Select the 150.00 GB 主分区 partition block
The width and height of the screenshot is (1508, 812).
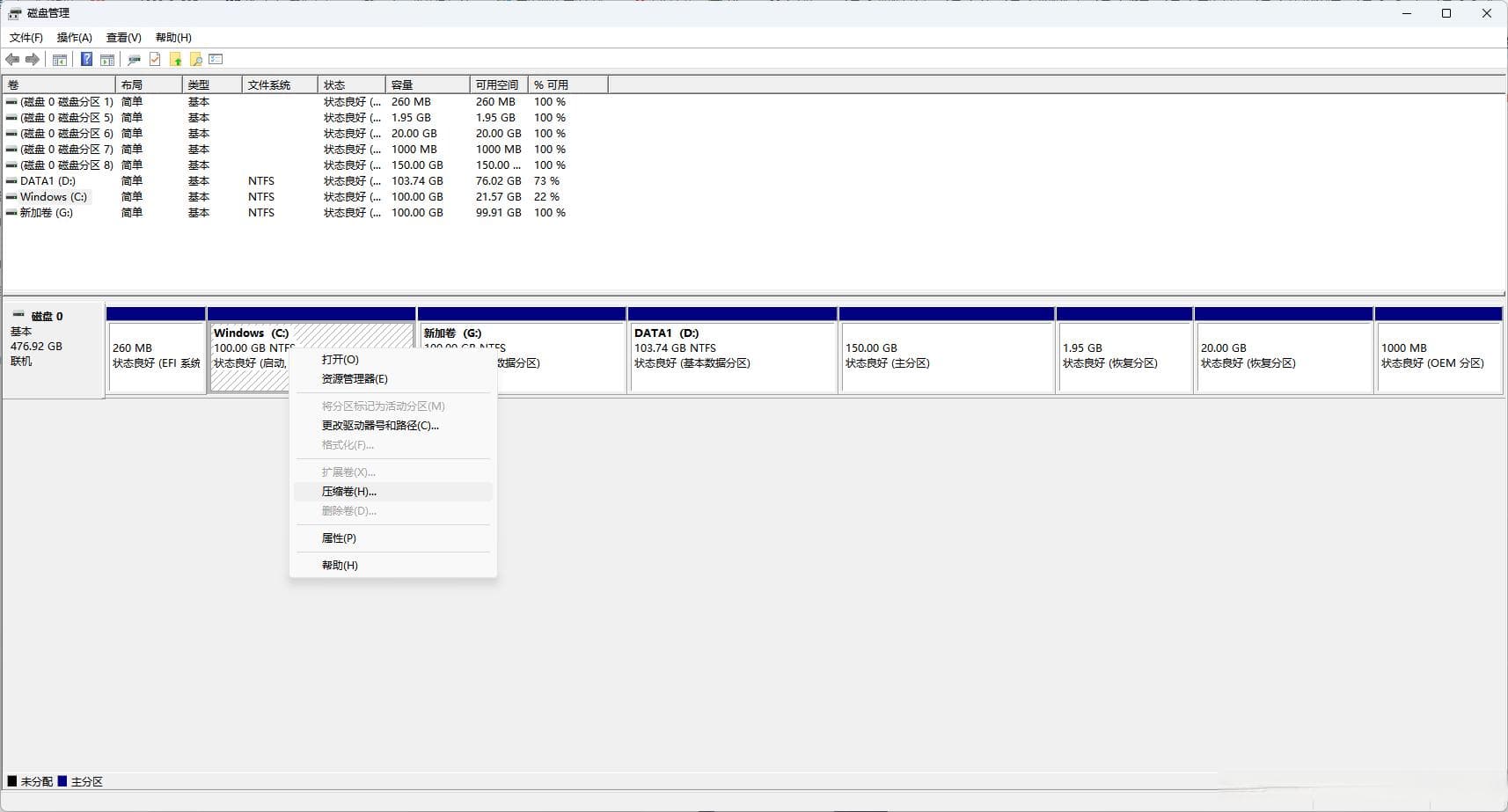[947, 350]
